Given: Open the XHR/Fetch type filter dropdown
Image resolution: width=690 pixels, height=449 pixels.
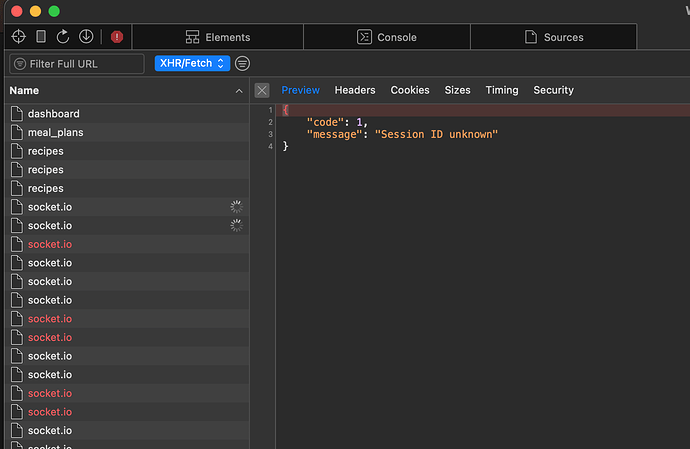Looking at the screenshot, I should pyautogui.click(x=192, y=63).
